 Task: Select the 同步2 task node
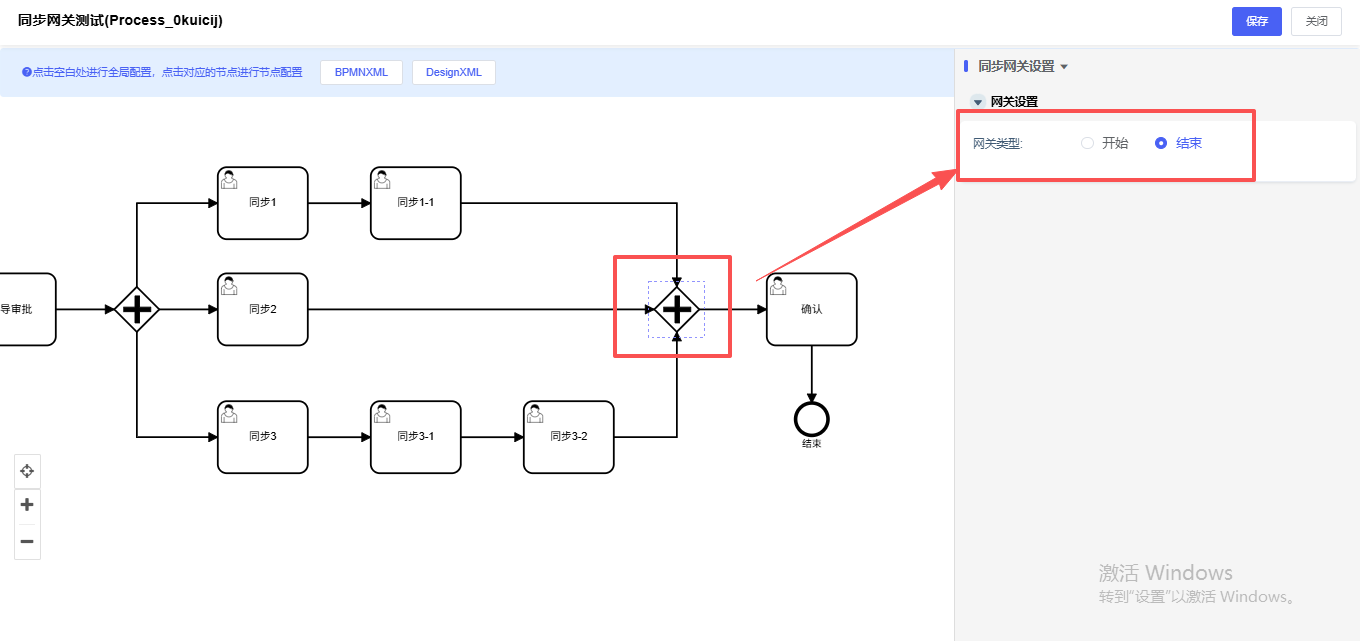(x=262, y=309)
